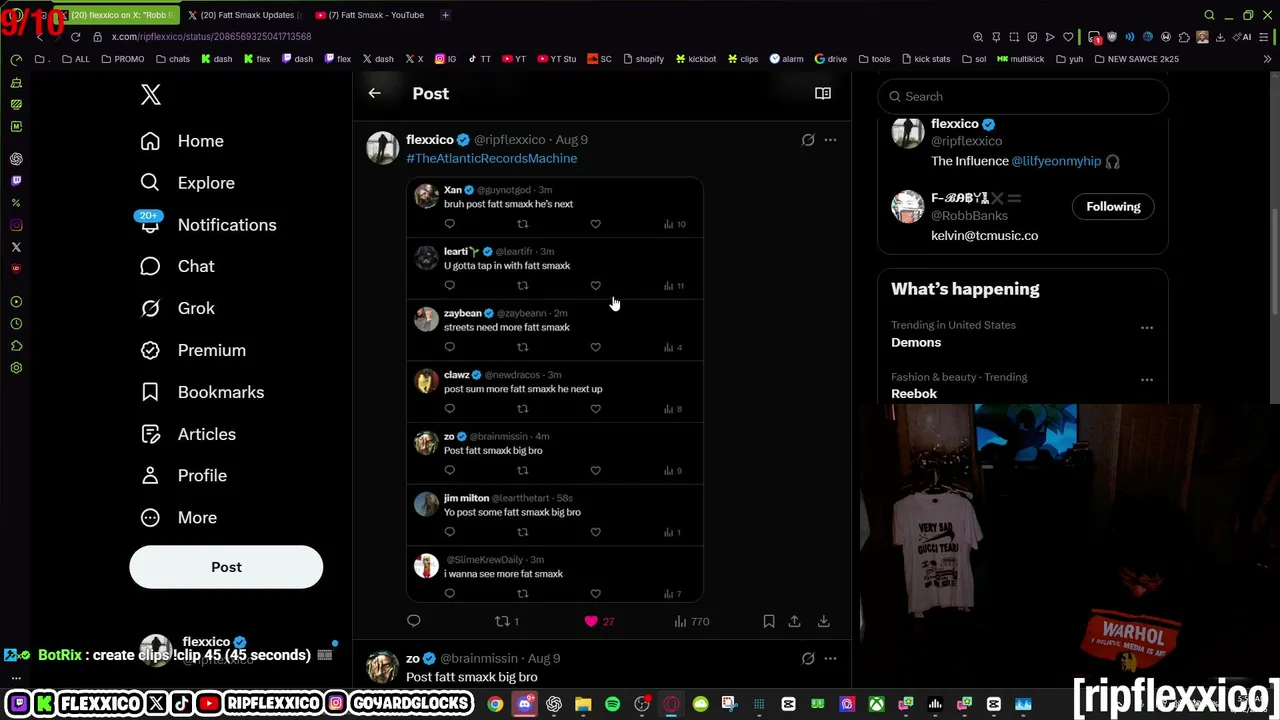
Task: Open the three-dot menu on flexxico's post
Action: click(x=830, y=140)
